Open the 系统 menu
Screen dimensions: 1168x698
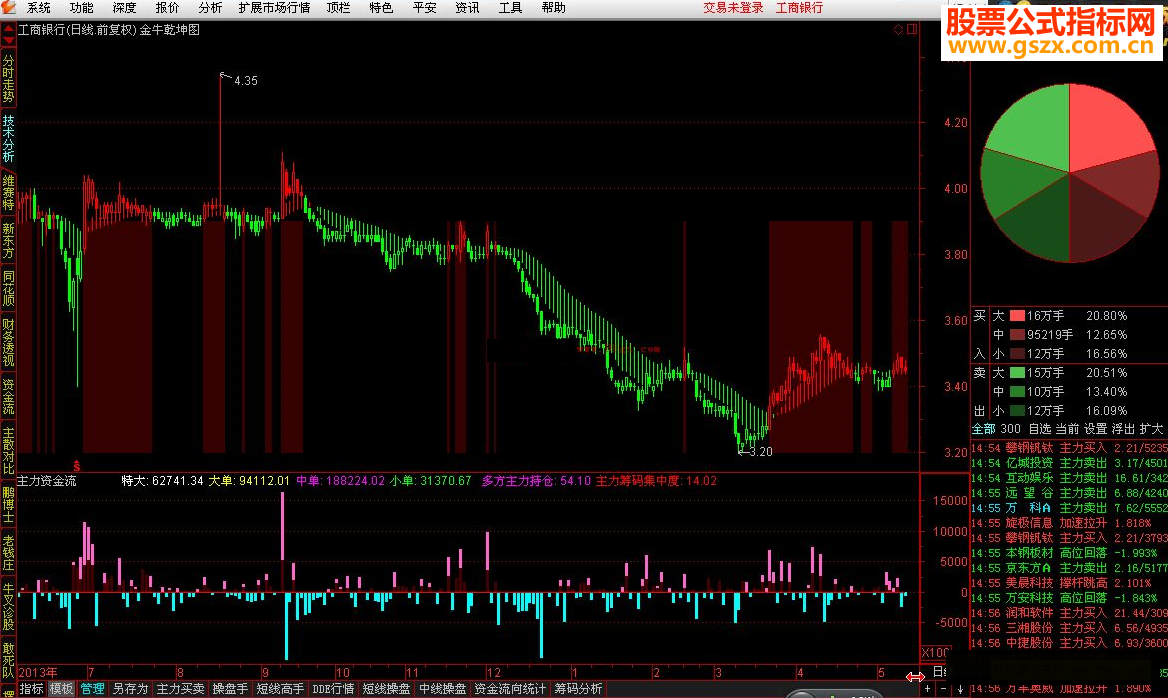(39, 7)
